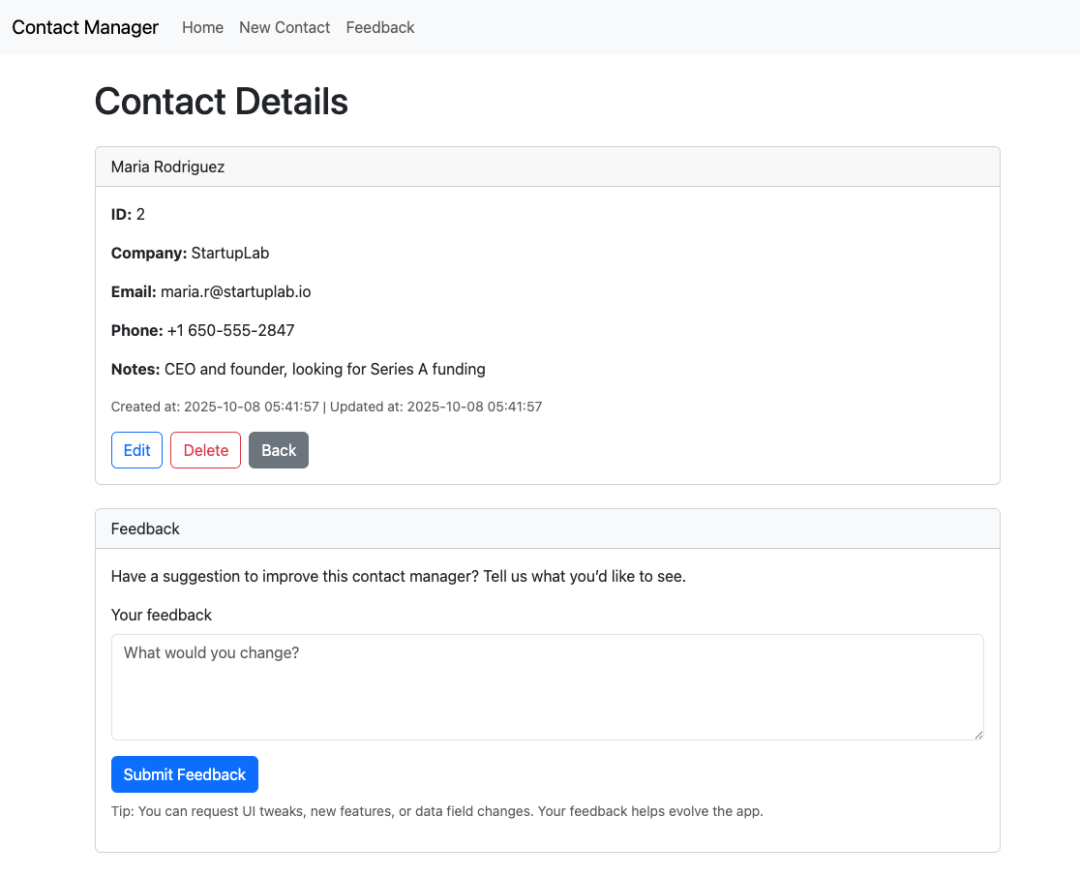Click the email address maria.r@startuplab.io

point(235,292)
